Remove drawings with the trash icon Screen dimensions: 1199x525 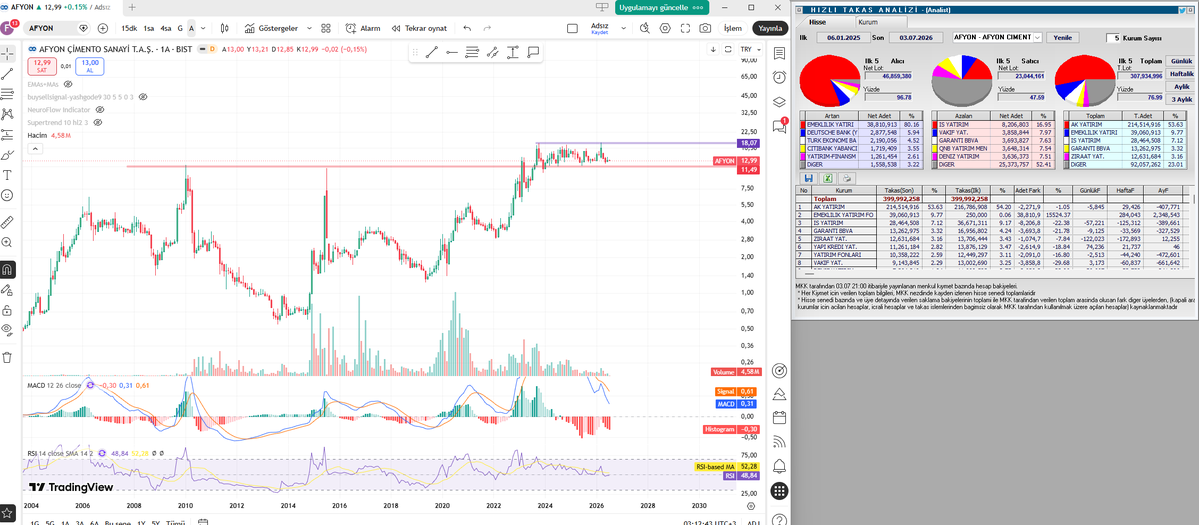coord(8,357)
